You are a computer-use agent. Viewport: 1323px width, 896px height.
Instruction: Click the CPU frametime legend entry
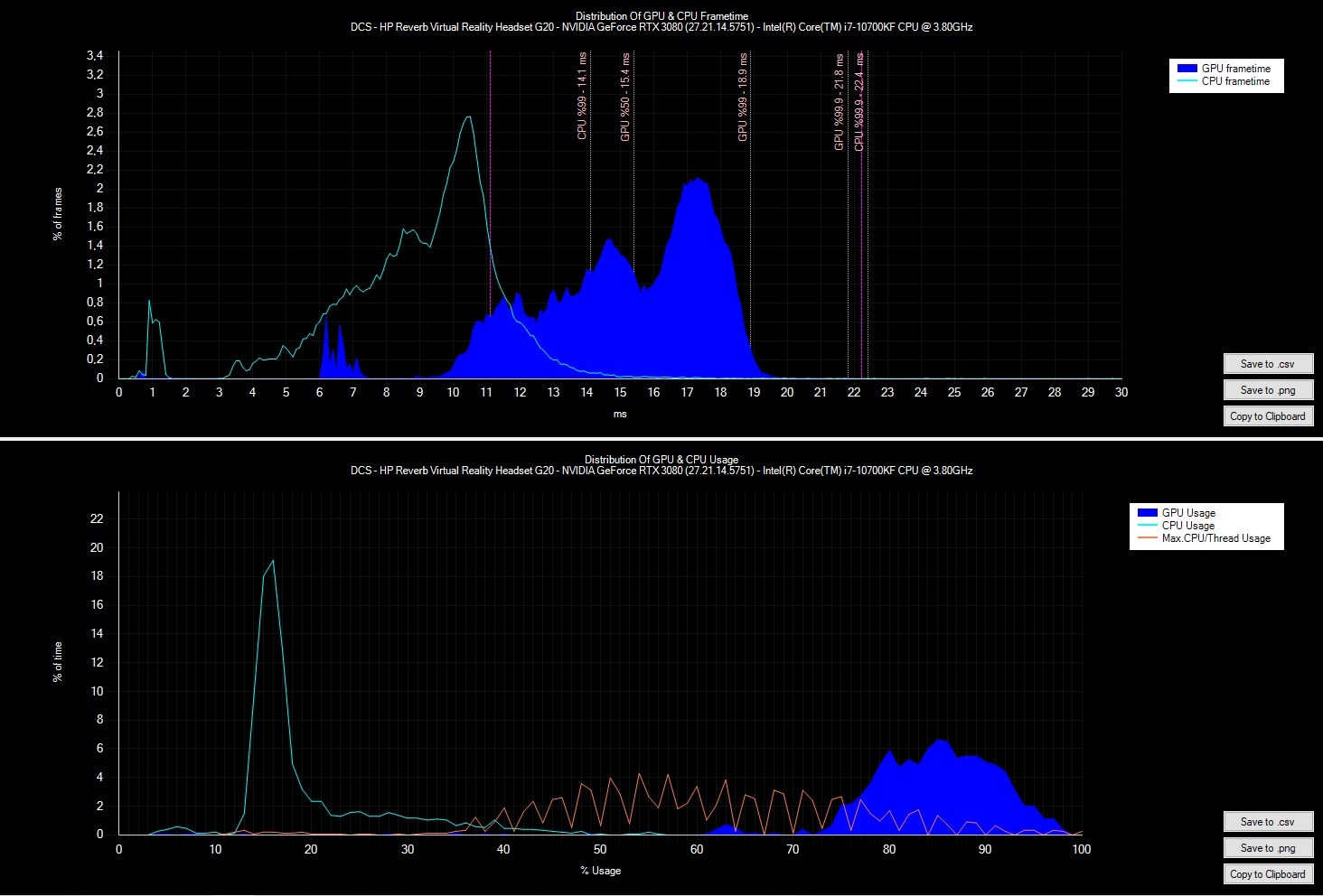tap(1224, 81)
